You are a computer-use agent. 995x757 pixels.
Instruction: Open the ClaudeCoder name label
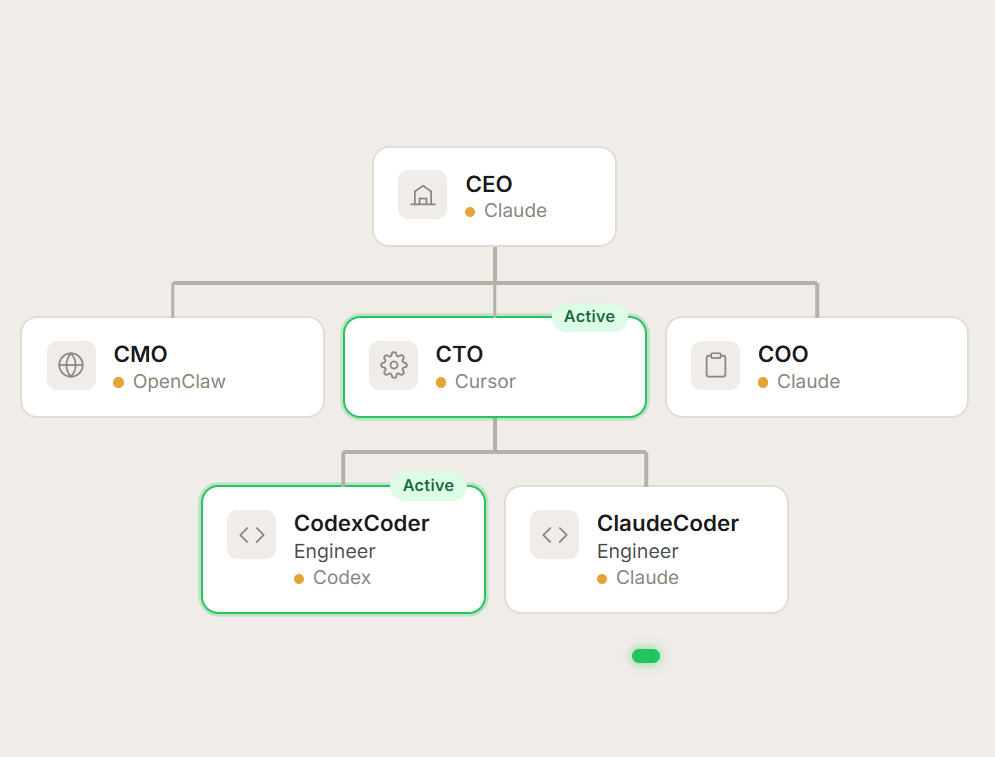[668, 523]
